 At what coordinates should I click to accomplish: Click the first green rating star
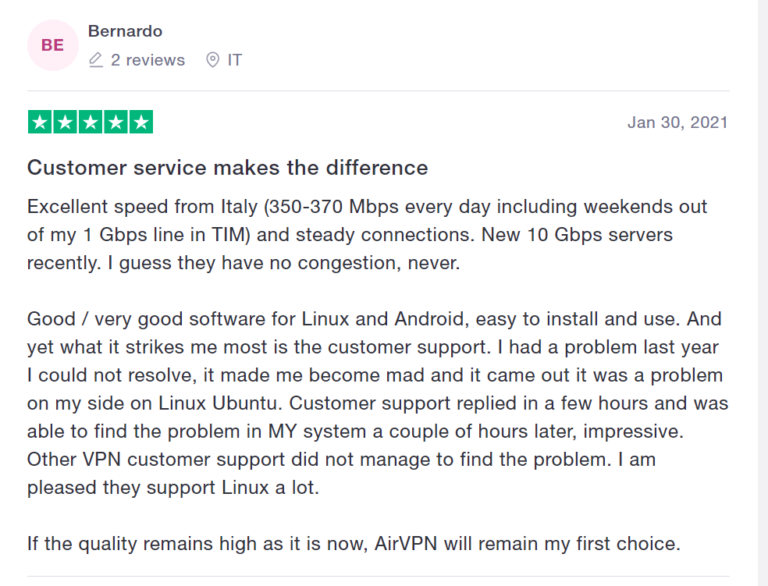click(x=40, y=123)
